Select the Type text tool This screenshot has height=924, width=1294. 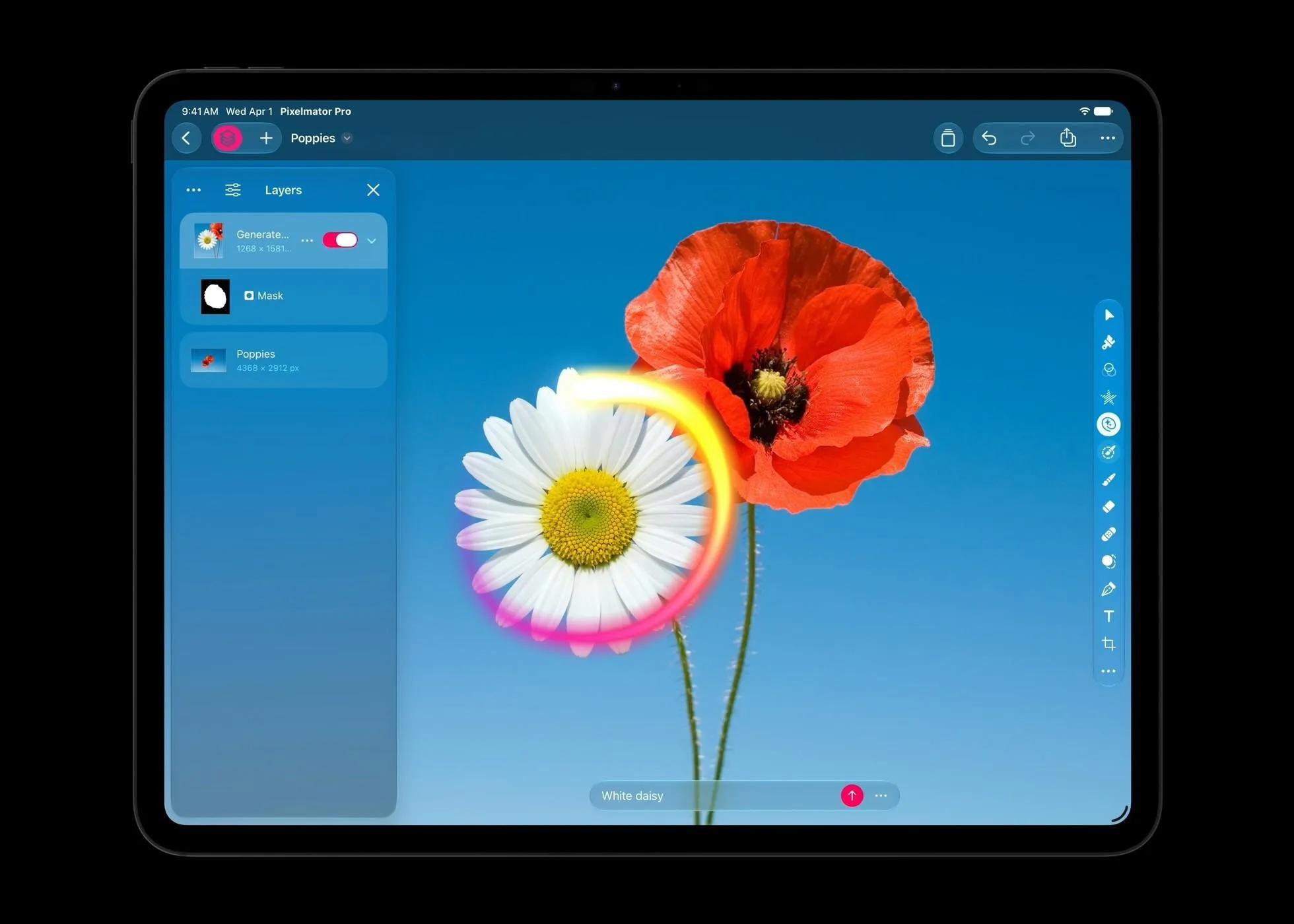pyautogui.click(x=1108, y=616)
